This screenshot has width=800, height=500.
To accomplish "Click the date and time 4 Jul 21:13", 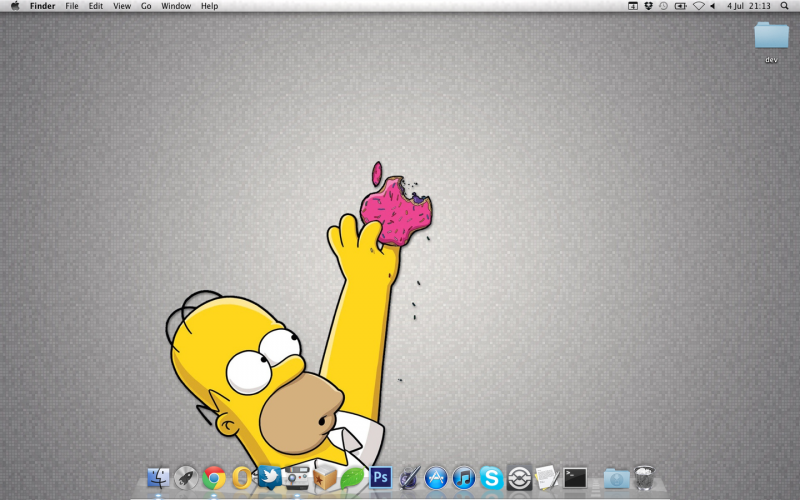I will point(748,6).
